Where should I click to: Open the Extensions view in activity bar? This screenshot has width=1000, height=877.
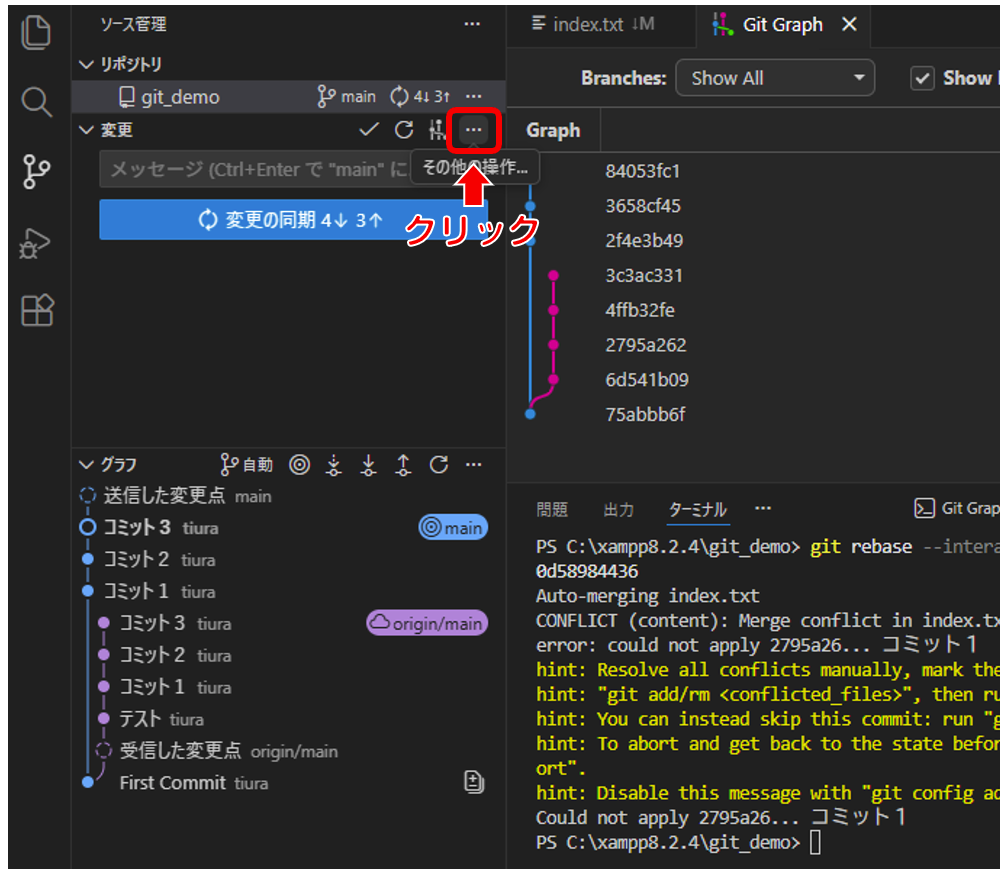36,311
